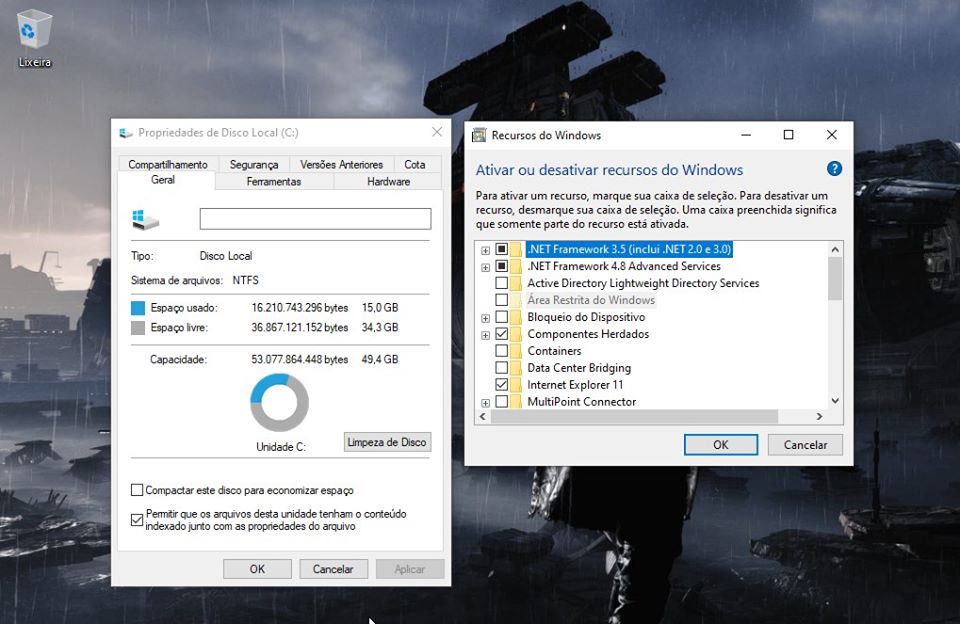This screenshot has height=624, width=960.
Task: Click the vertical scrollbar thumb in features list
Action: (835, 279)
